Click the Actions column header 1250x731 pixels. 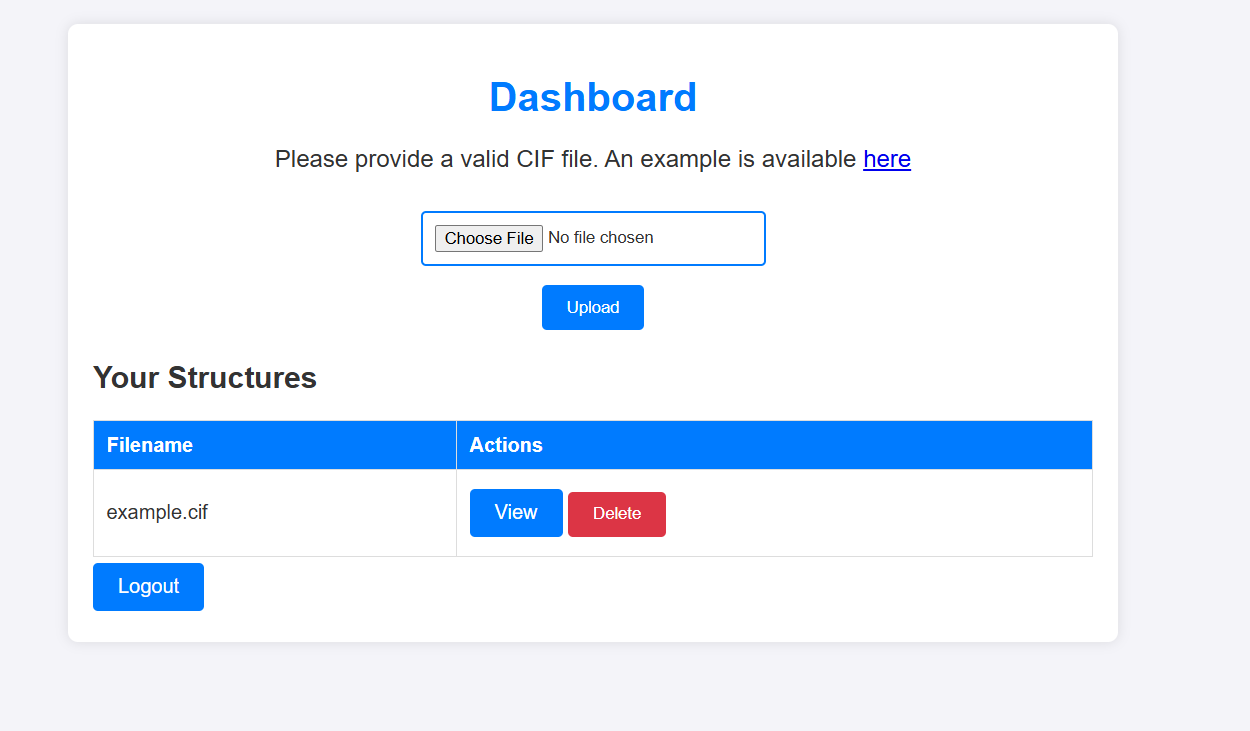click(506, 444)
